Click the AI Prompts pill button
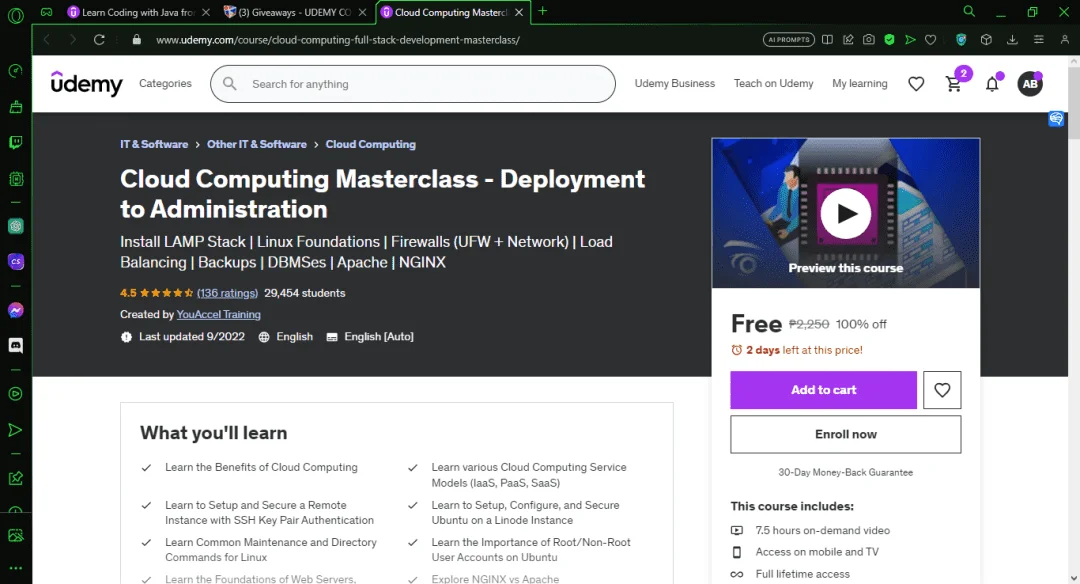The image size is (1080, 584). pyautogui.click(x=789, y=40)
